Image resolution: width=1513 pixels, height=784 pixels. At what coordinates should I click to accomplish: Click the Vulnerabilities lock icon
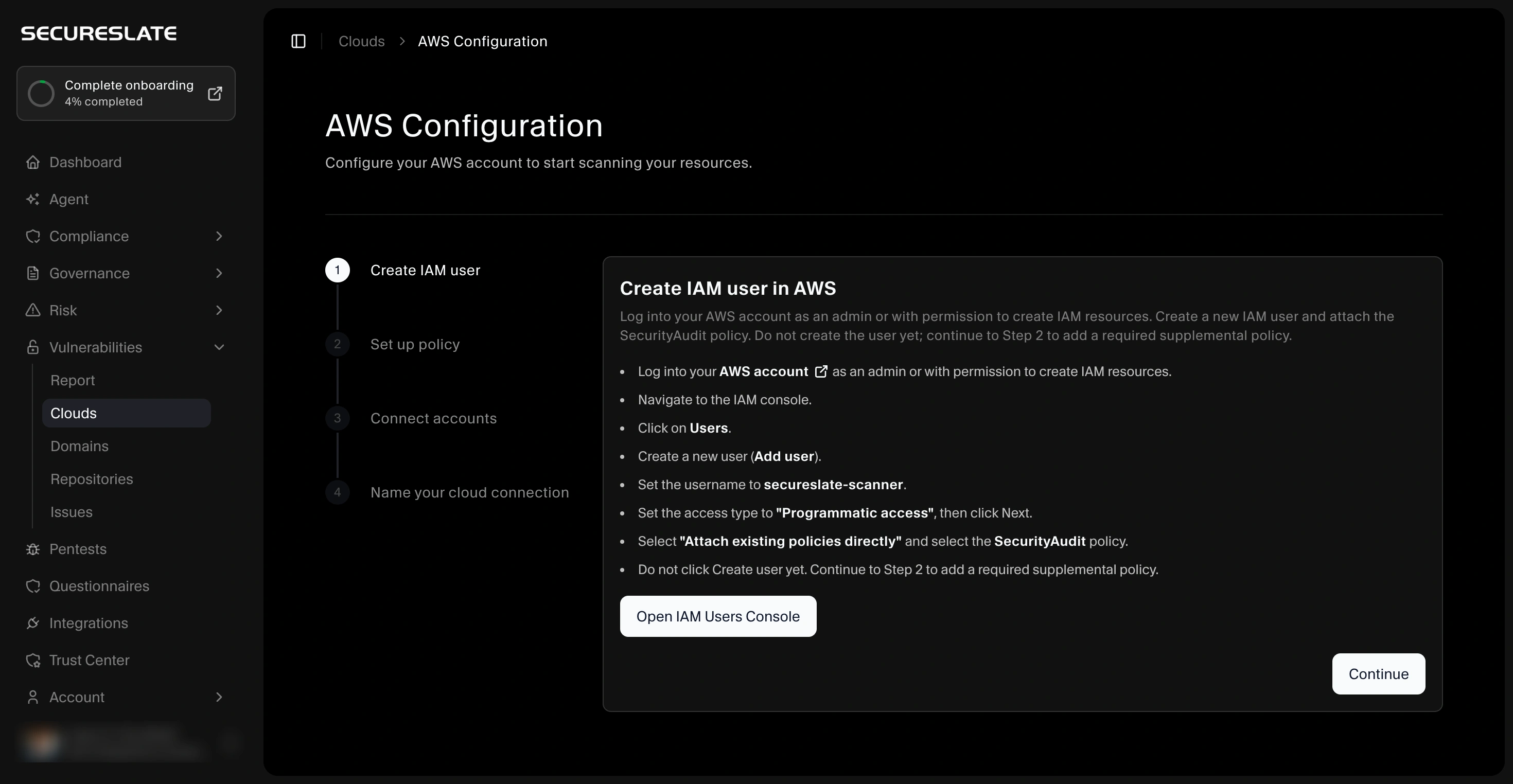coord(33,347)
